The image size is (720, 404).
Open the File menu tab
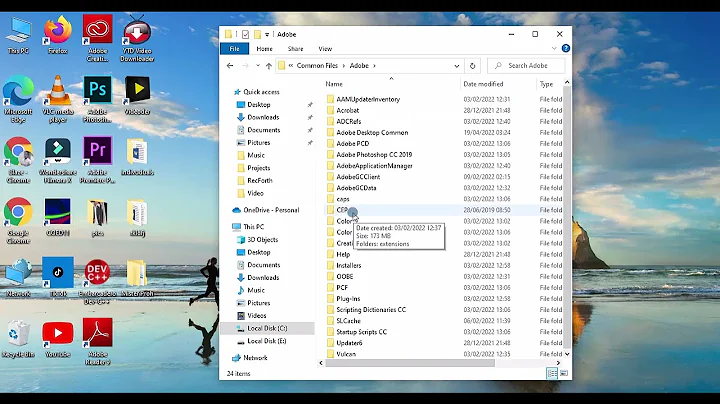point(234,48)
